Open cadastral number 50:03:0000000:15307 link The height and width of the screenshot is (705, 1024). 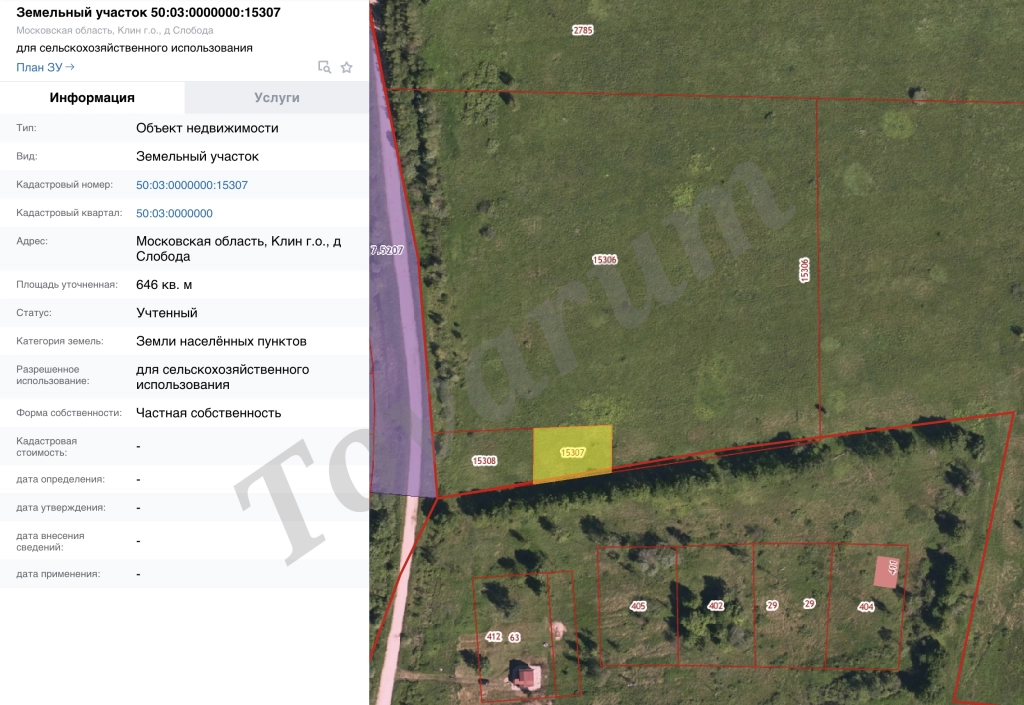[x=192, y=185]
